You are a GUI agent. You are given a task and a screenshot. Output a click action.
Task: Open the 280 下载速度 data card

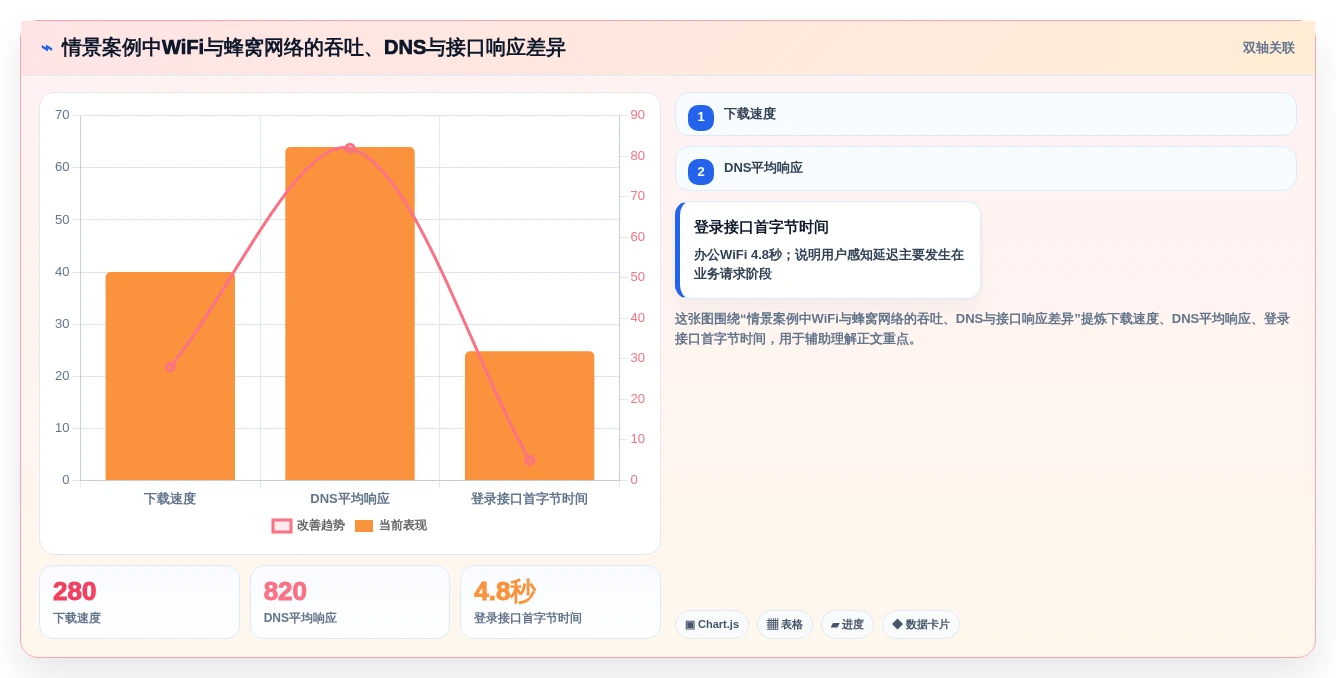(x=139, y=602)
